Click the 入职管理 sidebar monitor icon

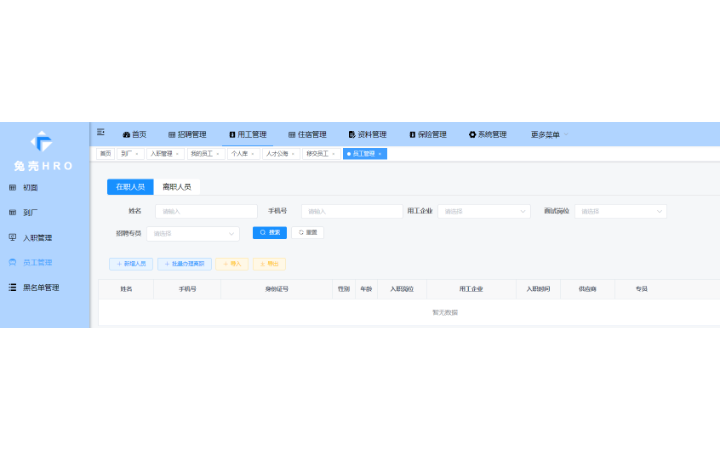click(x=12, y=237)
